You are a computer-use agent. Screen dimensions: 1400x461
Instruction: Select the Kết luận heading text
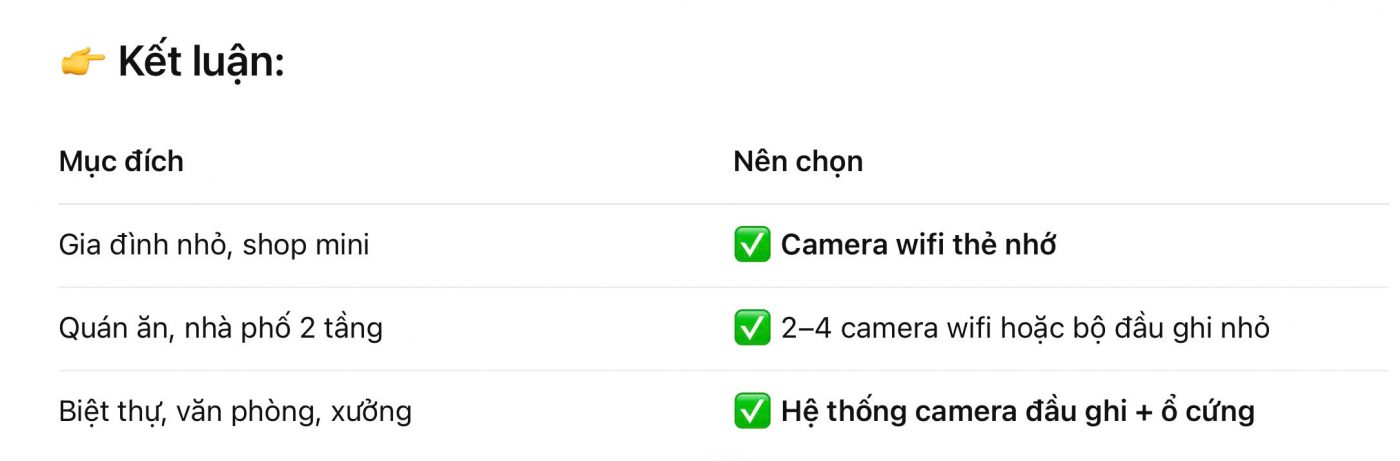coord(202,64)
